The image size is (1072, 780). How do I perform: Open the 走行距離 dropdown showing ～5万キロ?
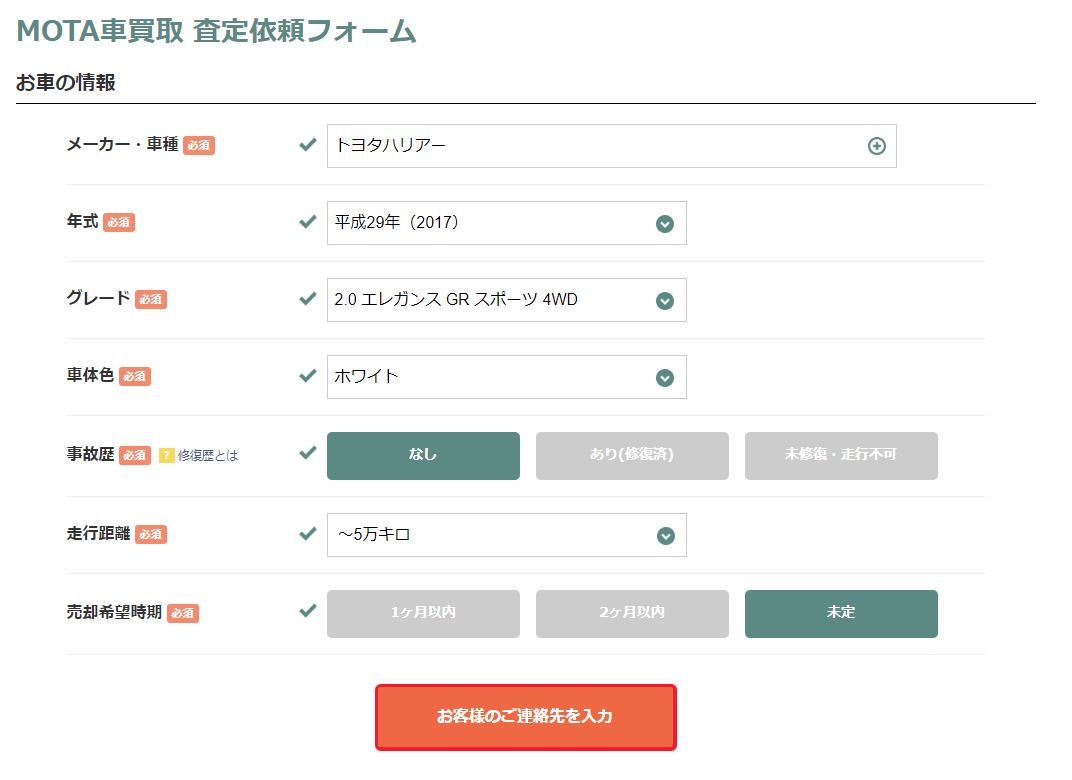(507, 535)
